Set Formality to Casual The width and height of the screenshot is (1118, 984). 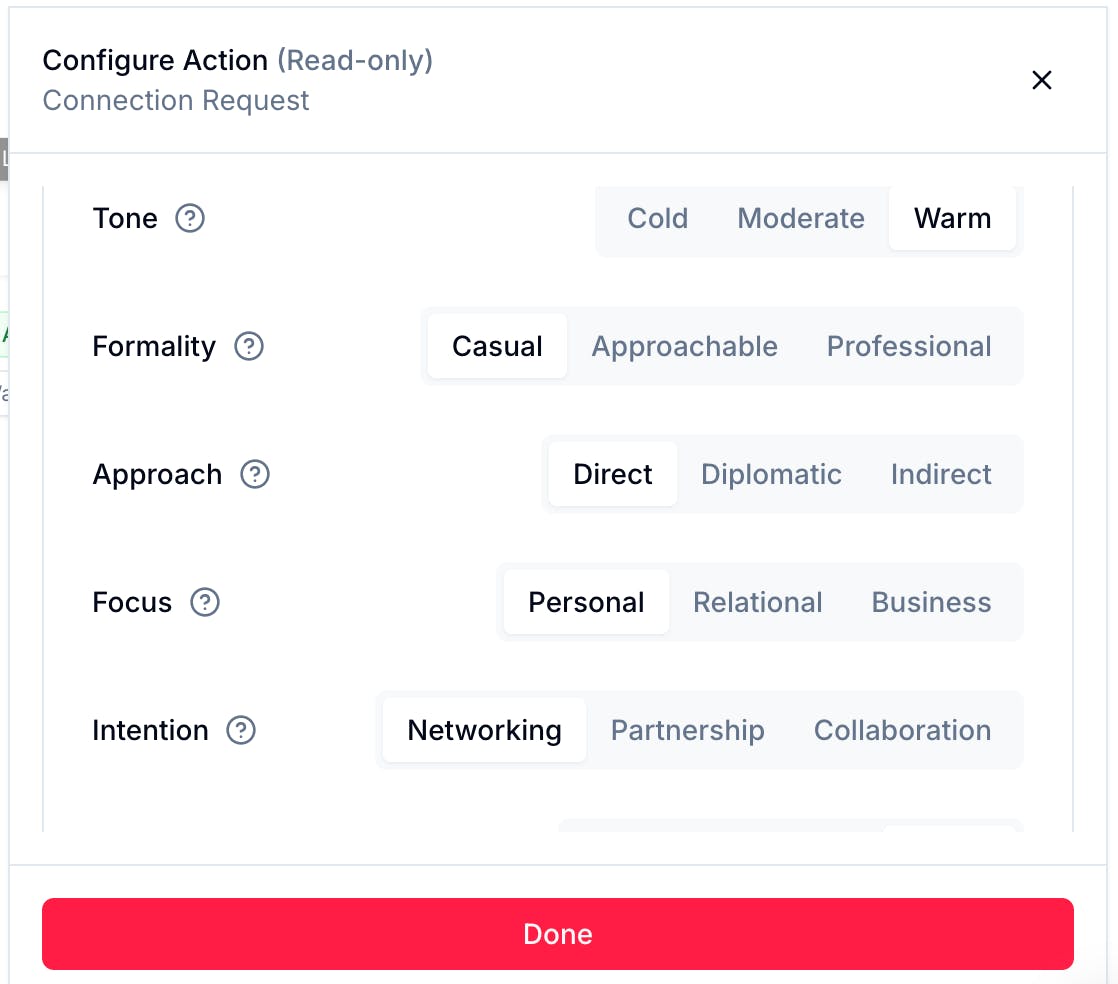click(x=497, y=346)
